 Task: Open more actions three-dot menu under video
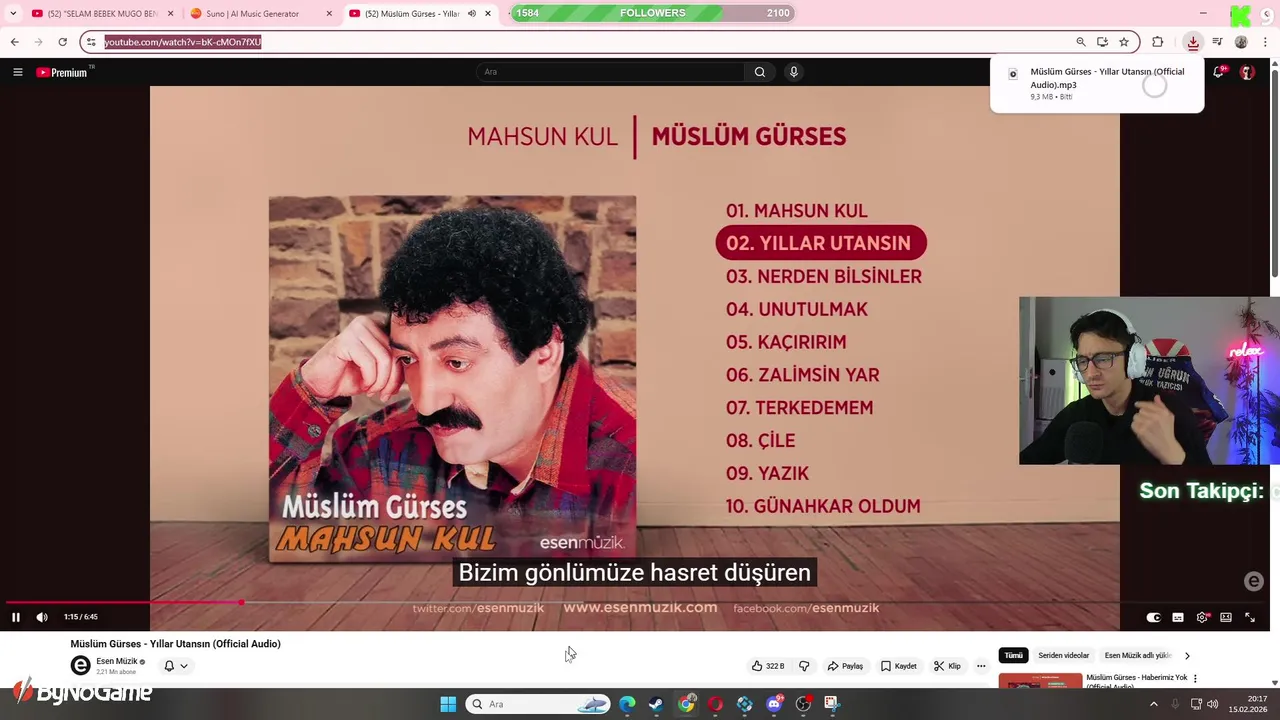coord(981,666)
